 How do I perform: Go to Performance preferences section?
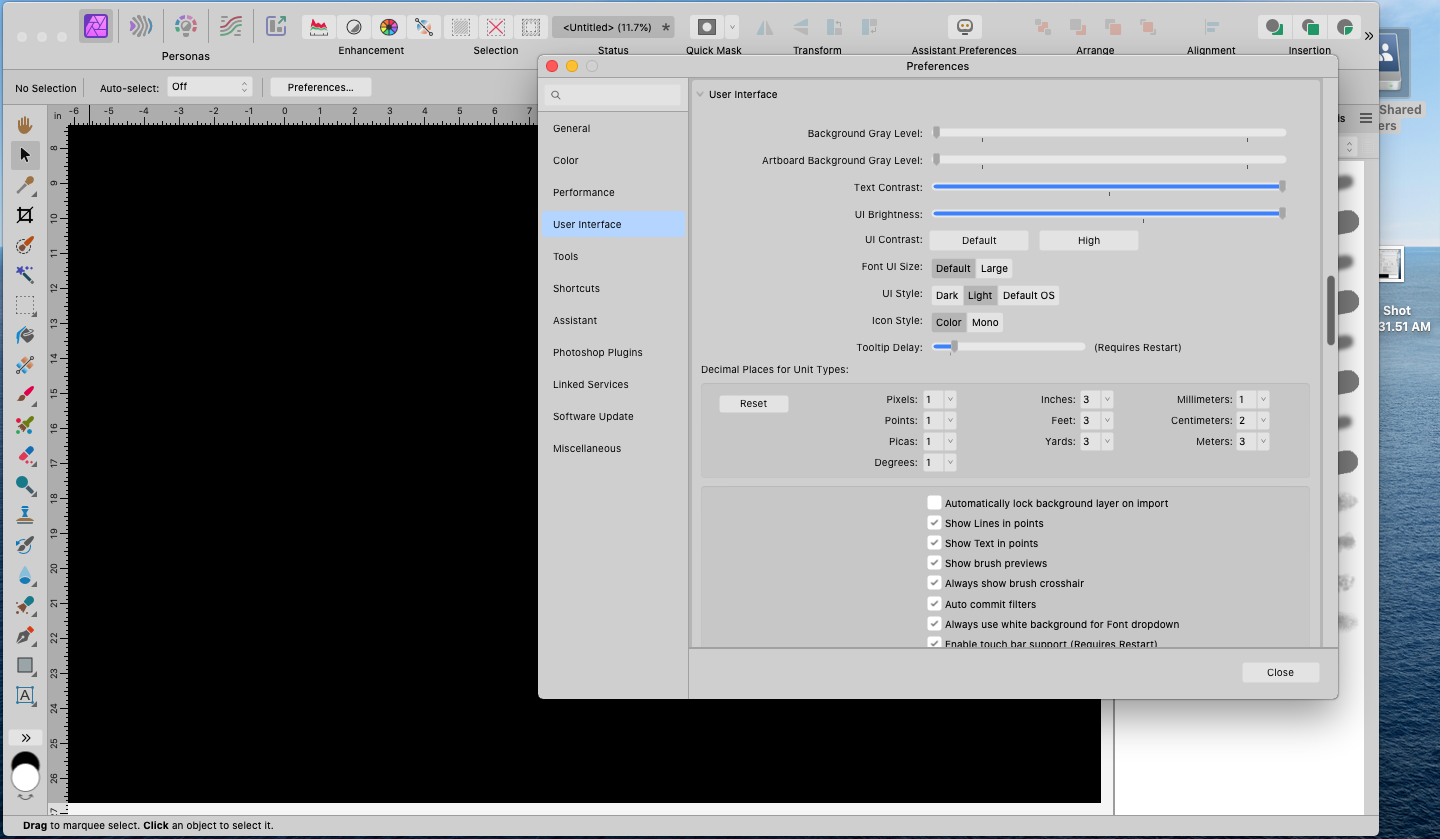(583, 192)
